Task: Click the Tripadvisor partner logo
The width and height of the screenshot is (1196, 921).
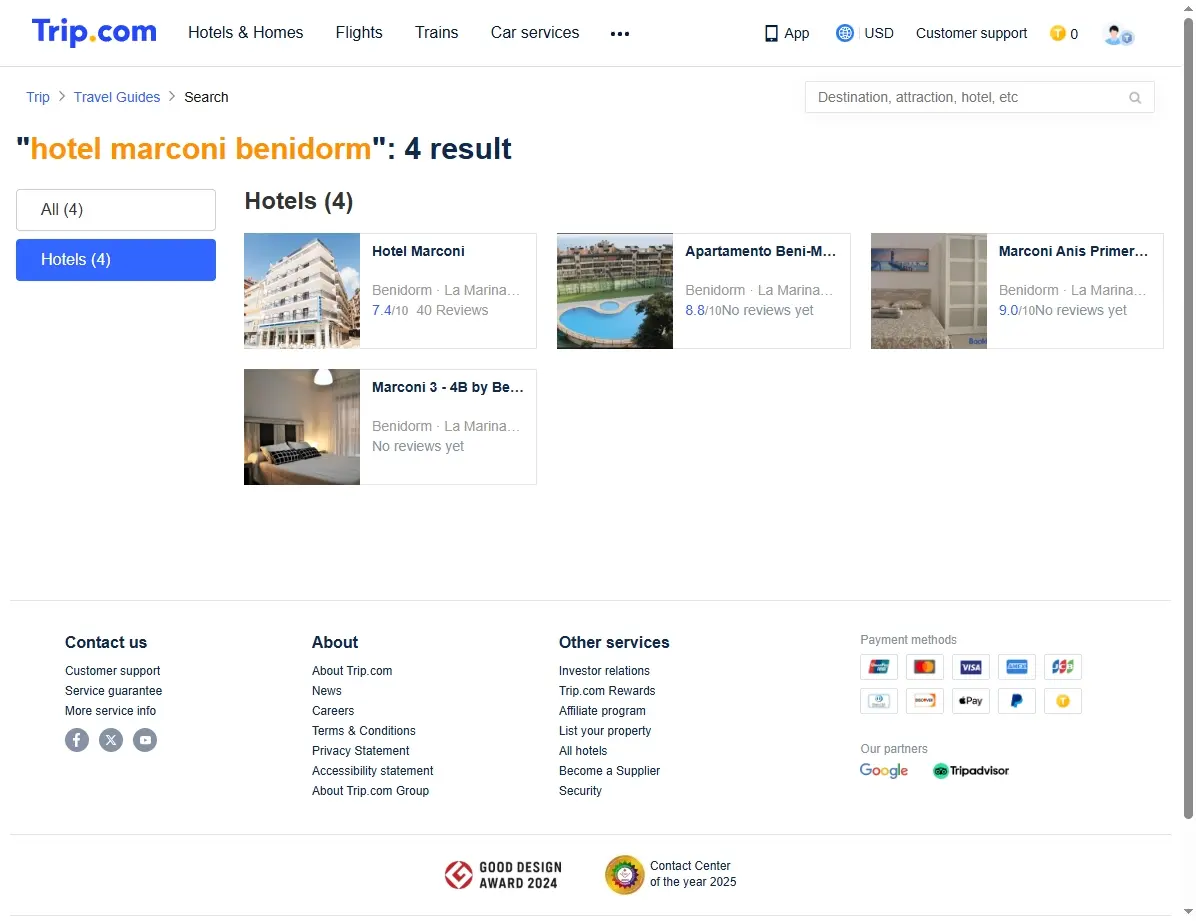Action: [x=970, y=771]
